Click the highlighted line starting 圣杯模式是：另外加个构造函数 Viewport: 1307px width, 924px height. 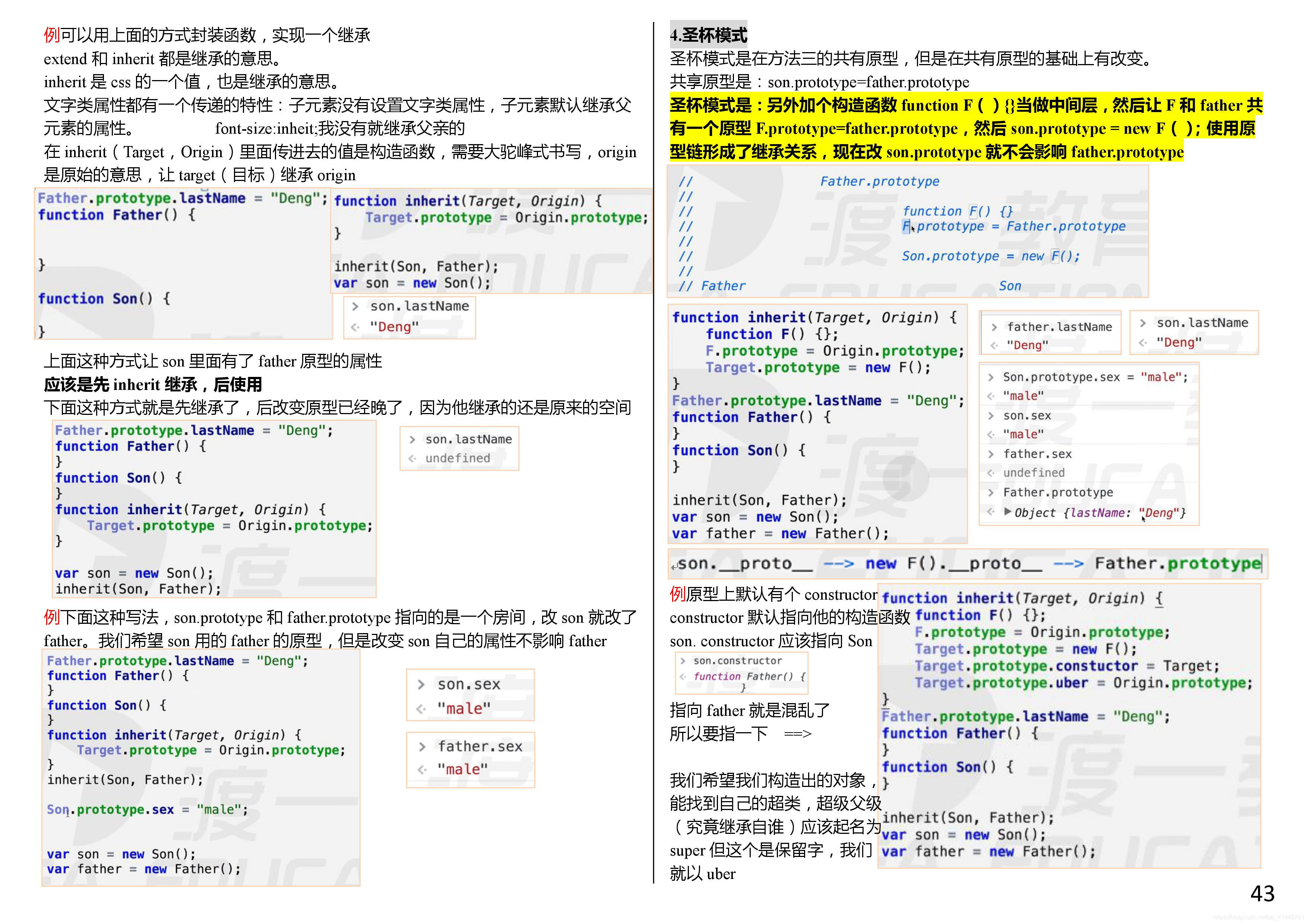point(966,105)
